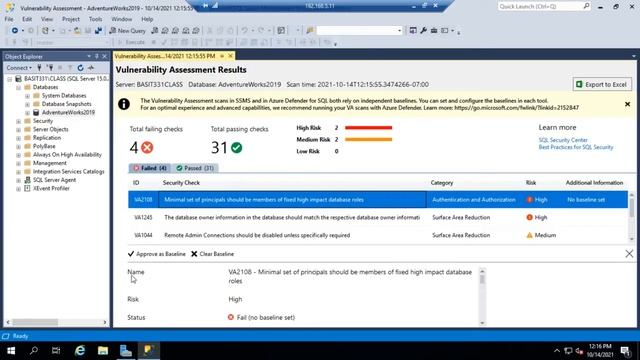Open the Project menu

(x=71, y=19)
